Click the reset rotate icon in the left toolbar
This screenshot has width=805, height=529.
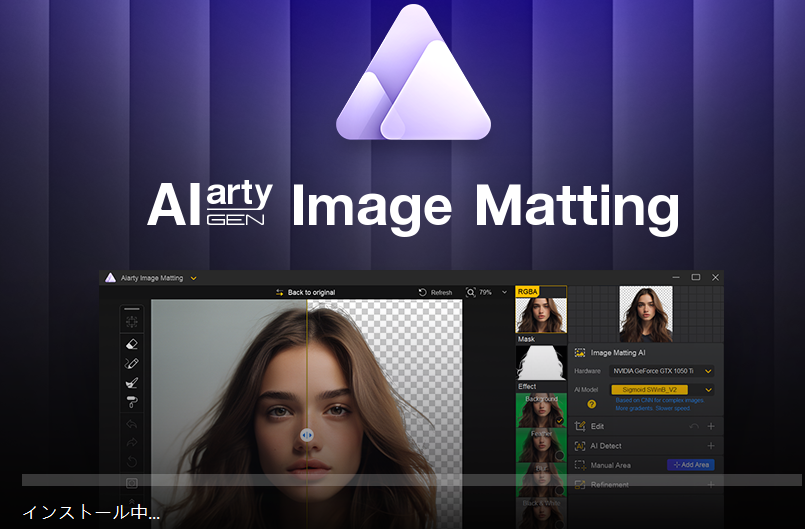coord(132,462)
